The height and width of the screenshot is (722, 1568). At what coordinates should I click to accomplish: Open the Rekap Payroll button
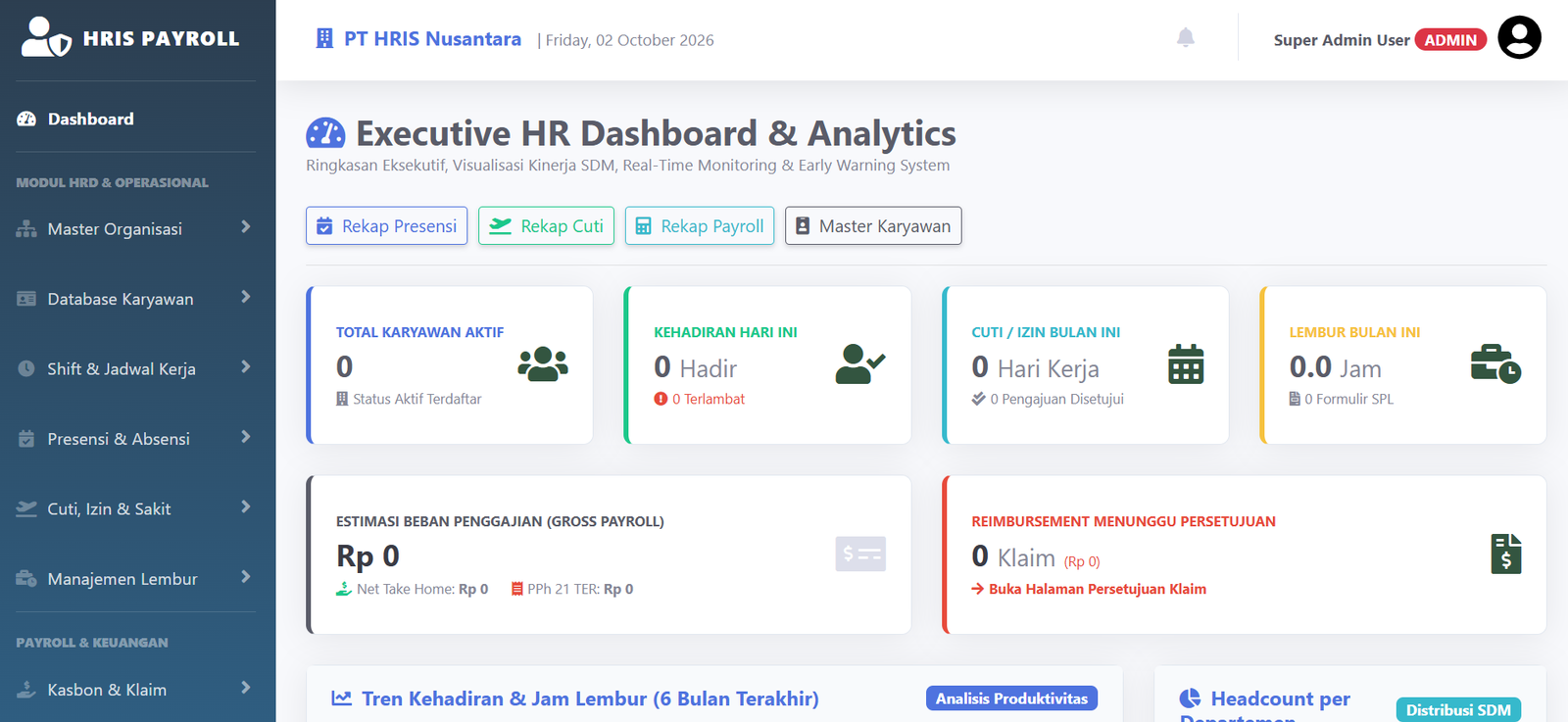coord(700,225)
